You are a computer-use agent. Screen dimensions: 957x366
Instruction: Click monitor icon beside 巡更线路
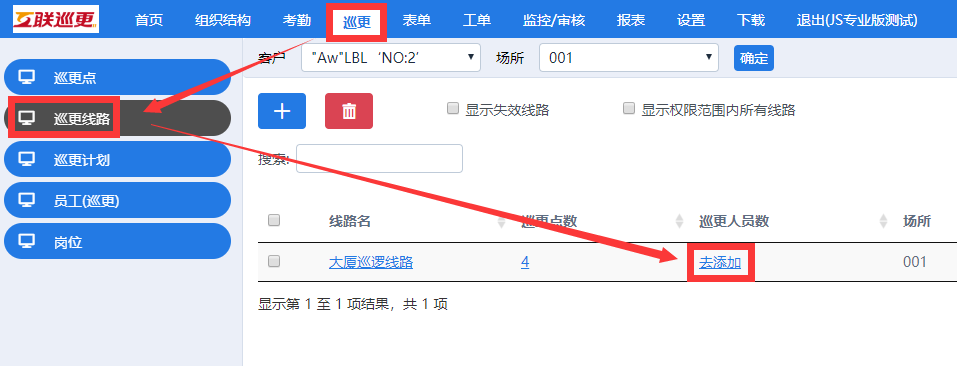pos(27,118)
